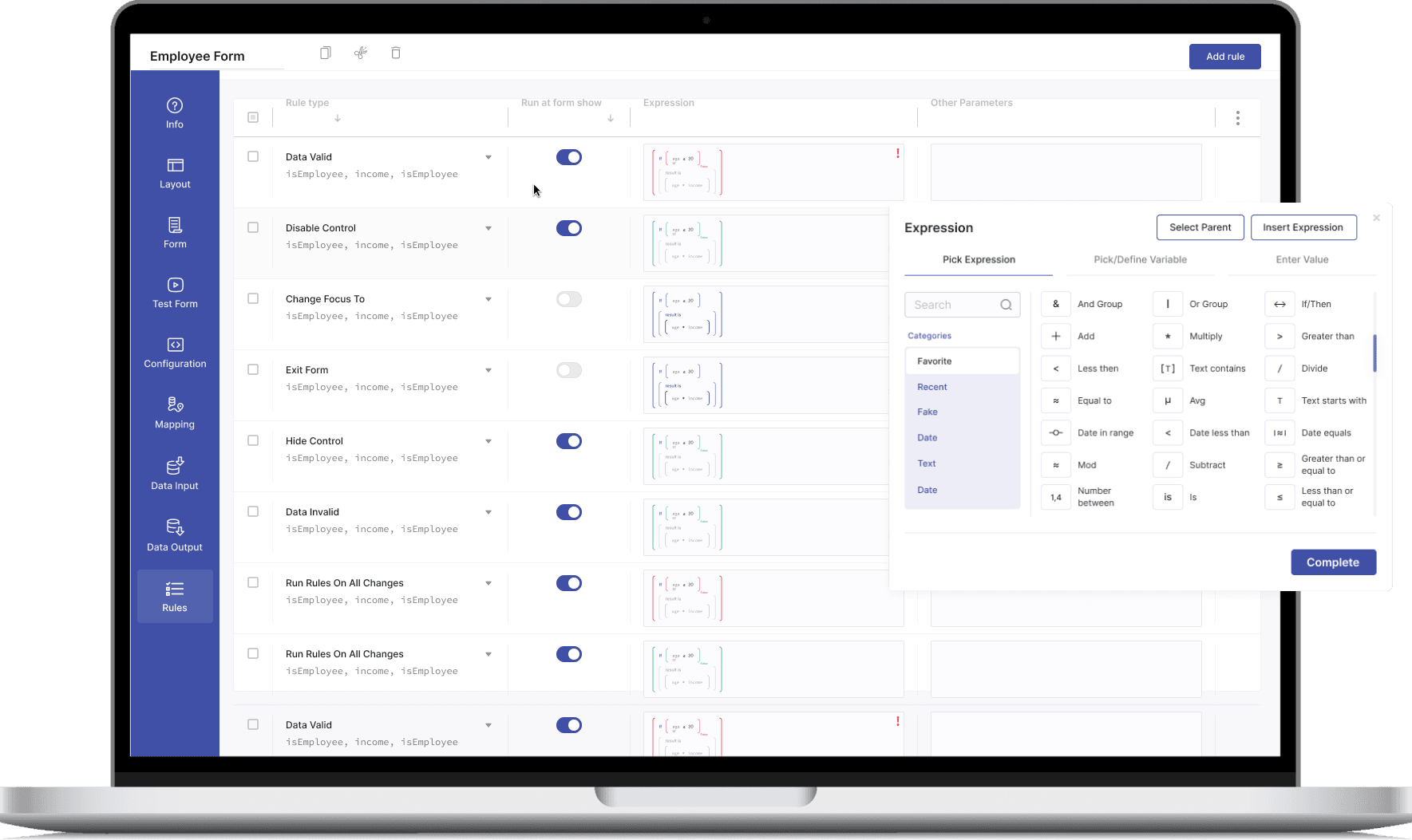Click the expression list scrollbar
Viewport: 1412px width, 840px height.
coord(1374,353)
